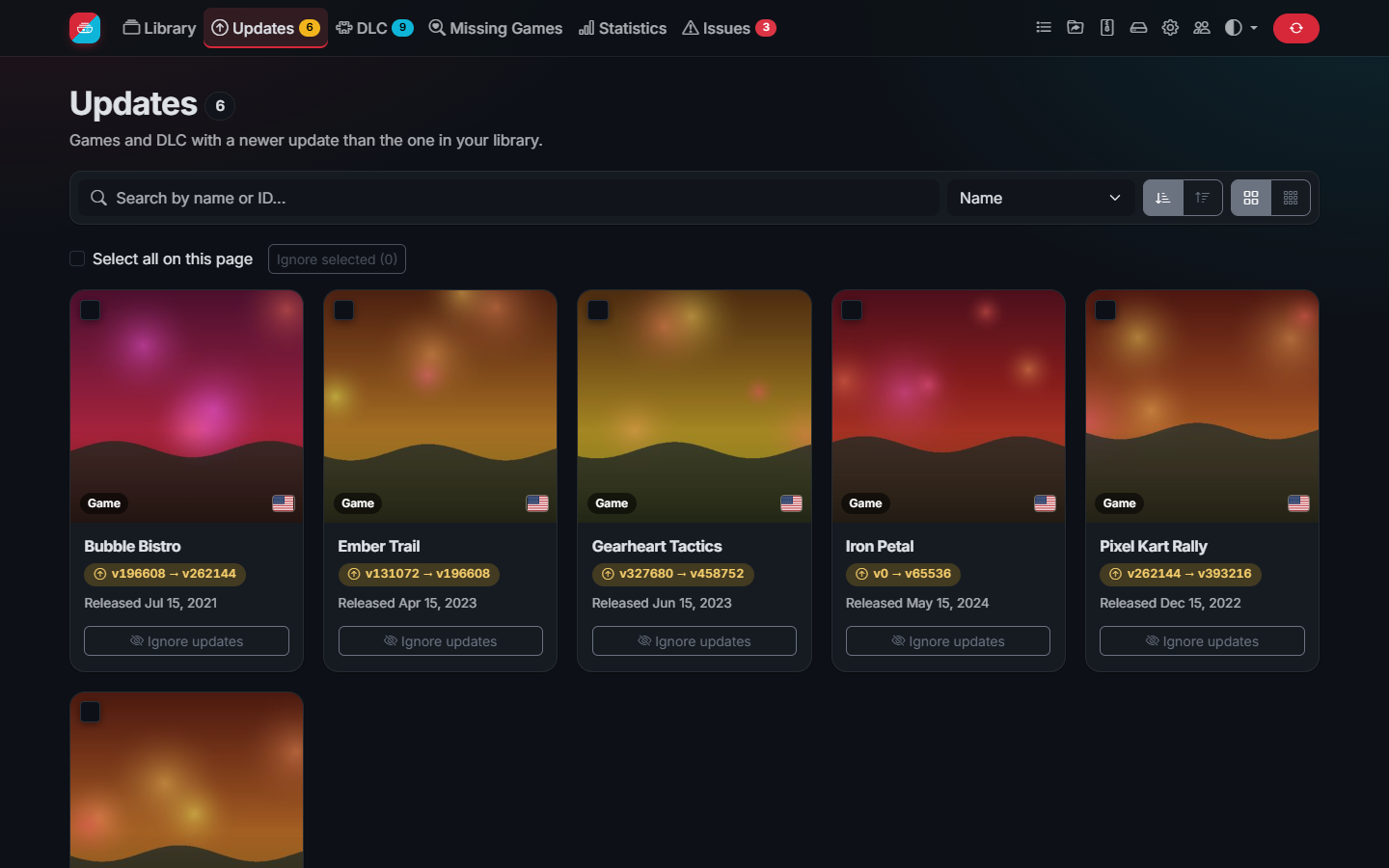Open settings with the gear icon
1389x868 pixels.
point(1170,28)
